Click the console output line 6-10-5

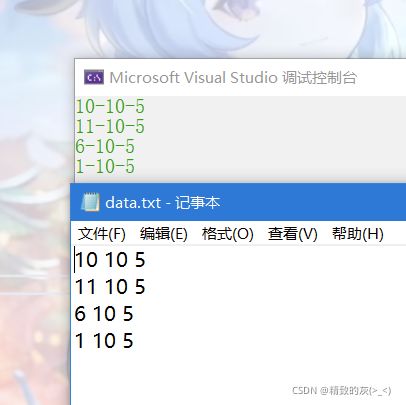pos(105,147)
